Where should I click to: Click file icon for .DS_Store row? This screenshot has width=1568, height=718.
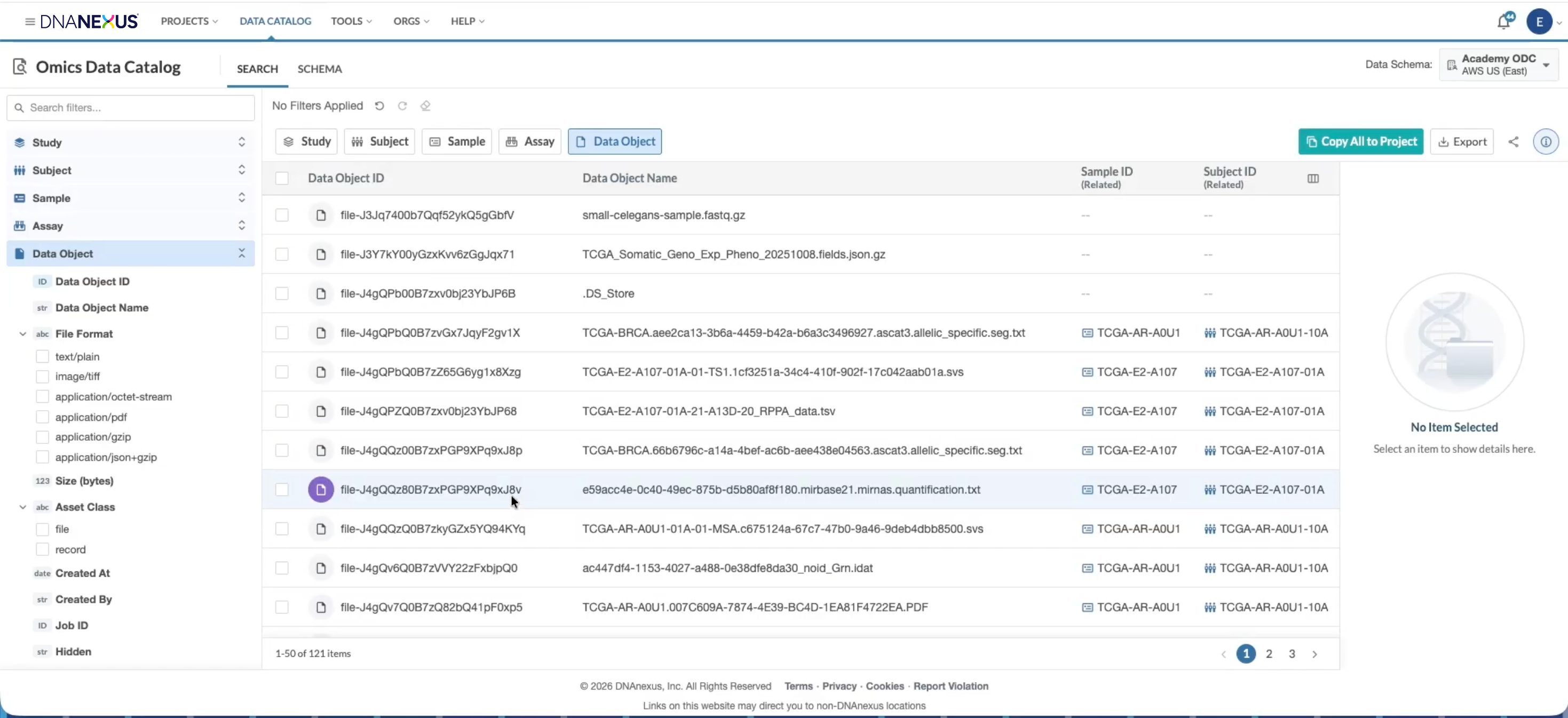tap(321, 294)
